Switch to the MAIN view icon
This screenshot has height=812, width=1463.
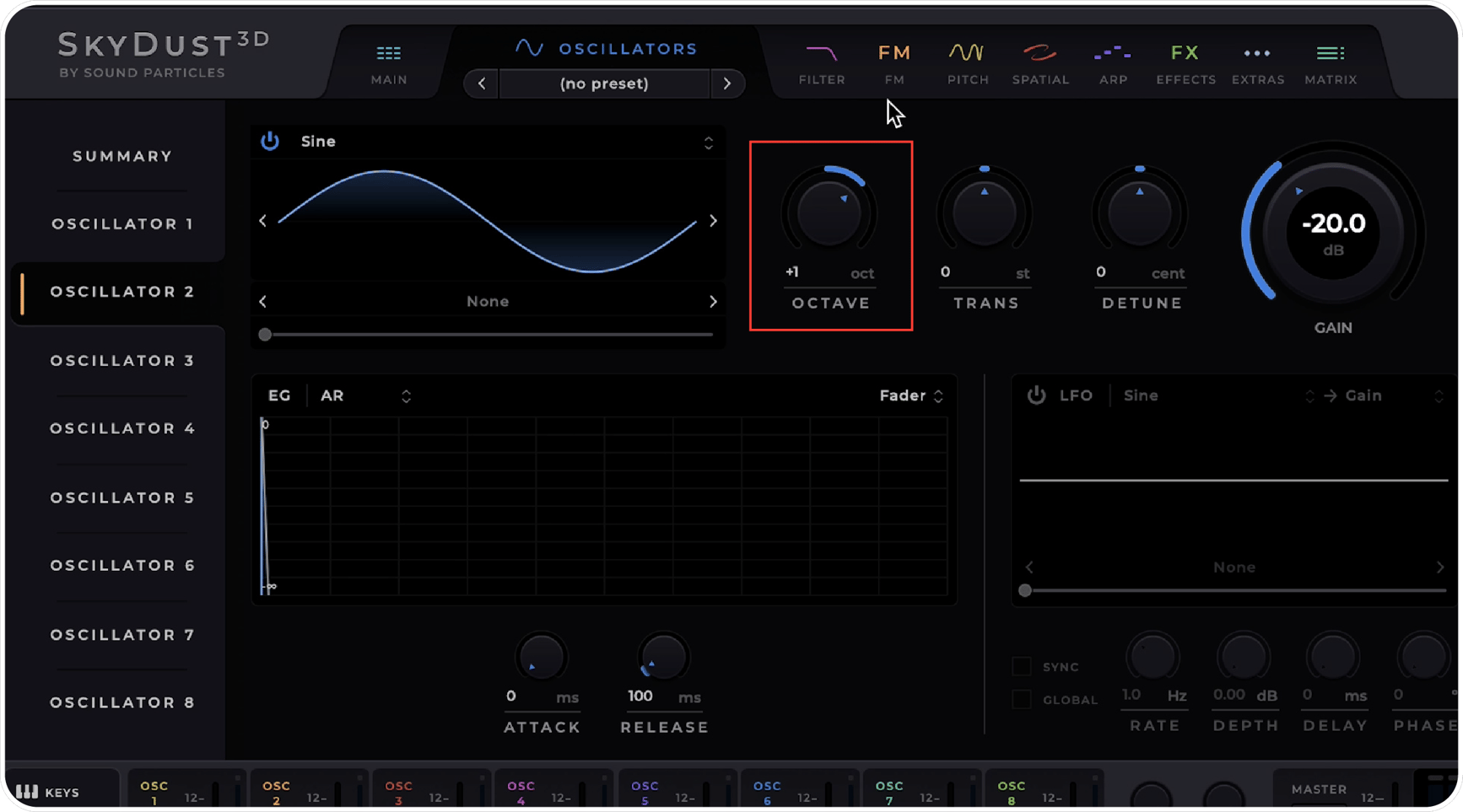[x=388, y=63]
